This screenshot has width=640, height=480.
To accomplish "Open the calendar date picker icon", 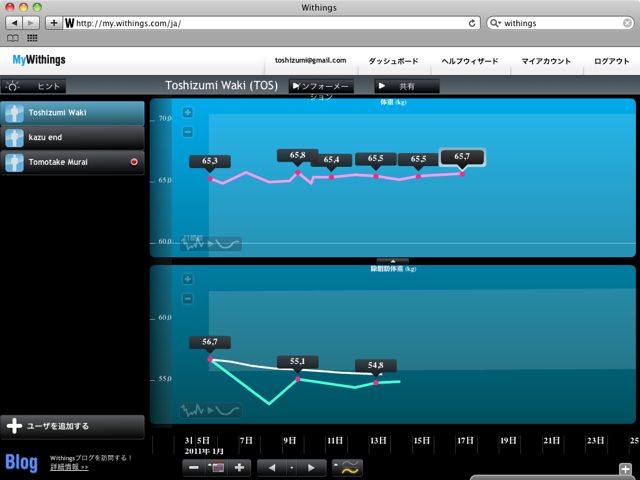I will coord(216,467).
